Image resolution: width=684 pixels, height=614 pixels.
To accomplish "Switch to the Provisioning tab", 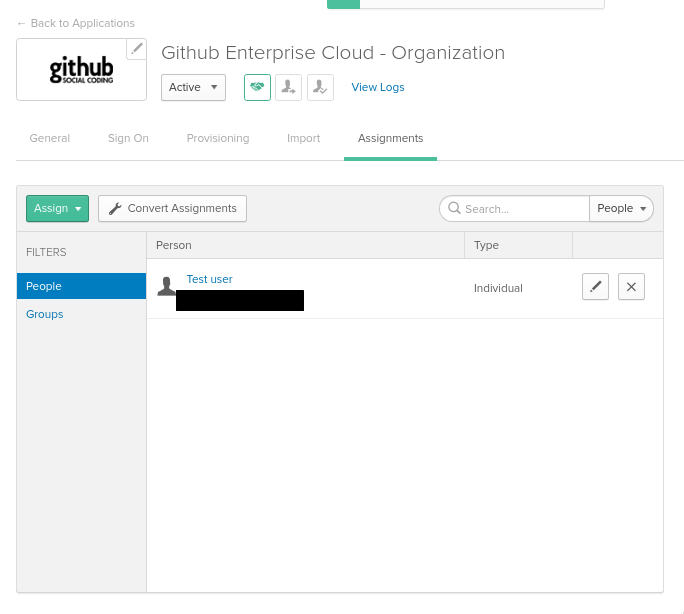I will pos(218,138).
